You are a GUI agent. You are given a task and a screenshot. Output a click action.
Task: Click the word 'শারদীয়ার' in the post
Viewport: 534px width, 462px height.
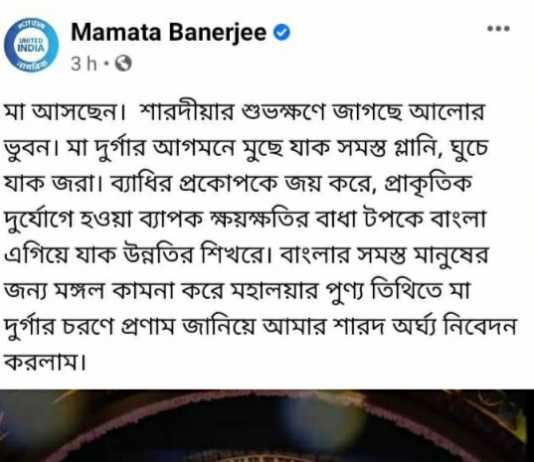pyautogui.click(x=188, y=111)
